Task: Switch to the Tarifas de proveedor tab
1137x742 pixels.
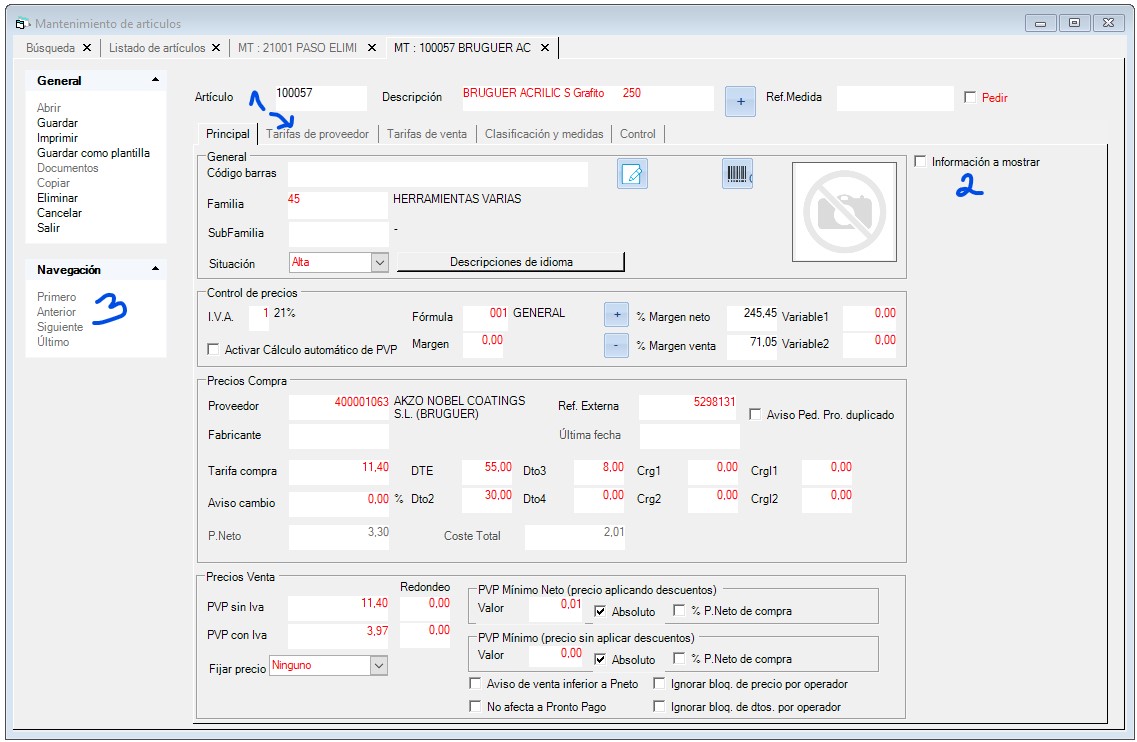Action: point(317,134)
